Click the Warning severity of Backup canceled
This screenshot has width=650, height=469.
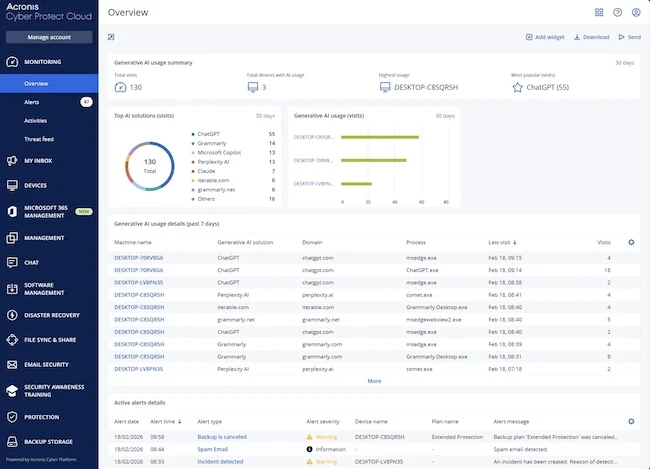[x=322, y=437]
